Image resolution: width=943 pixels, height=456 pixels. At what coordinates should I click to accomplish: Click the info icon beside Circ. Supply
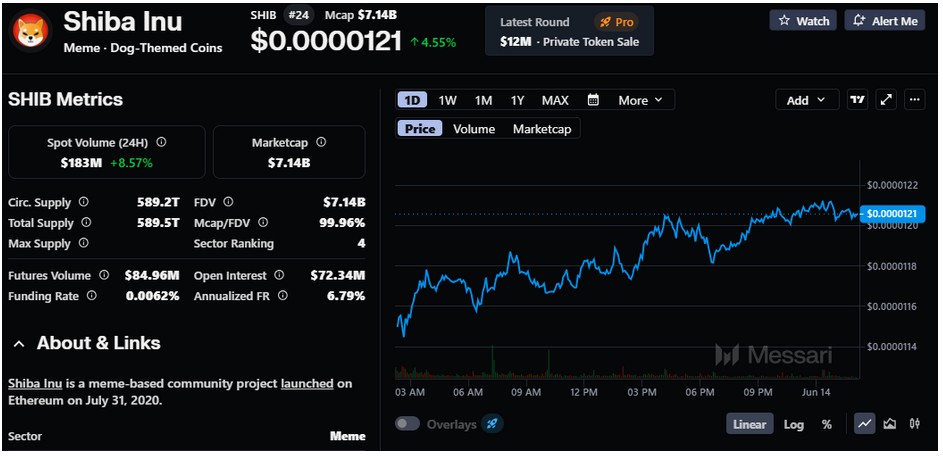click(x=84, y=202)
